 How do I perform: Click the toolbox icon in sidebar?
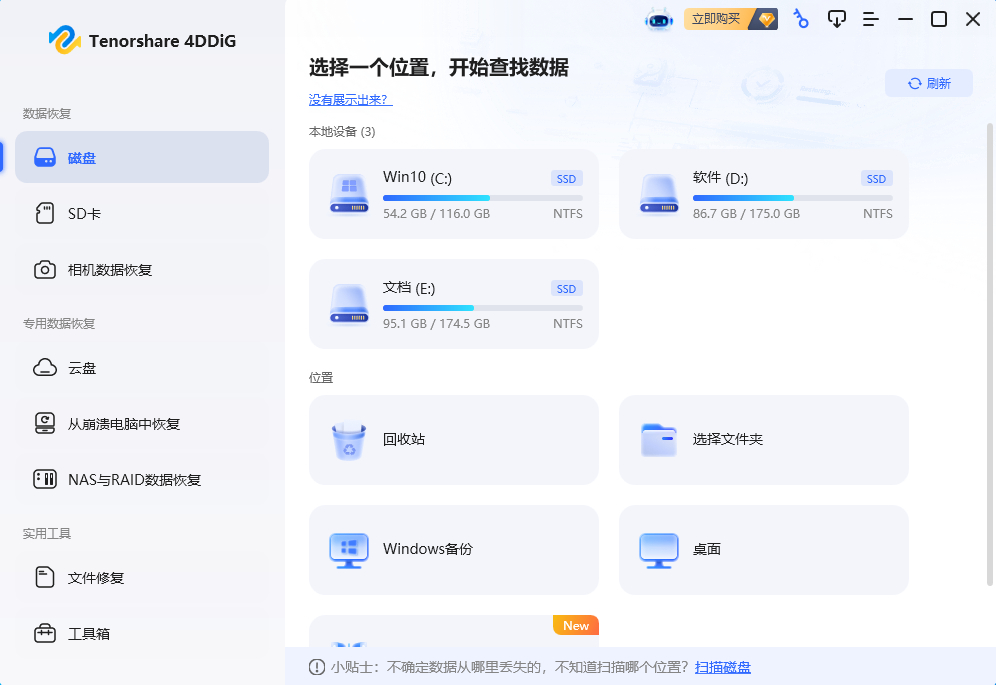pyautogui.click(x=44, y=634)
